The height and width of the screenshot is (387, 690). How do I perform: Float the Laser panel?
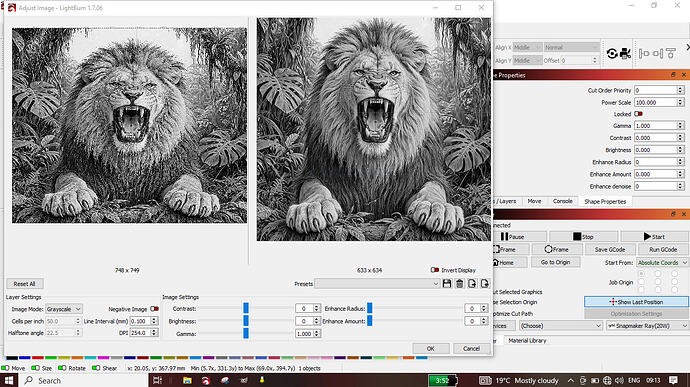673,214
